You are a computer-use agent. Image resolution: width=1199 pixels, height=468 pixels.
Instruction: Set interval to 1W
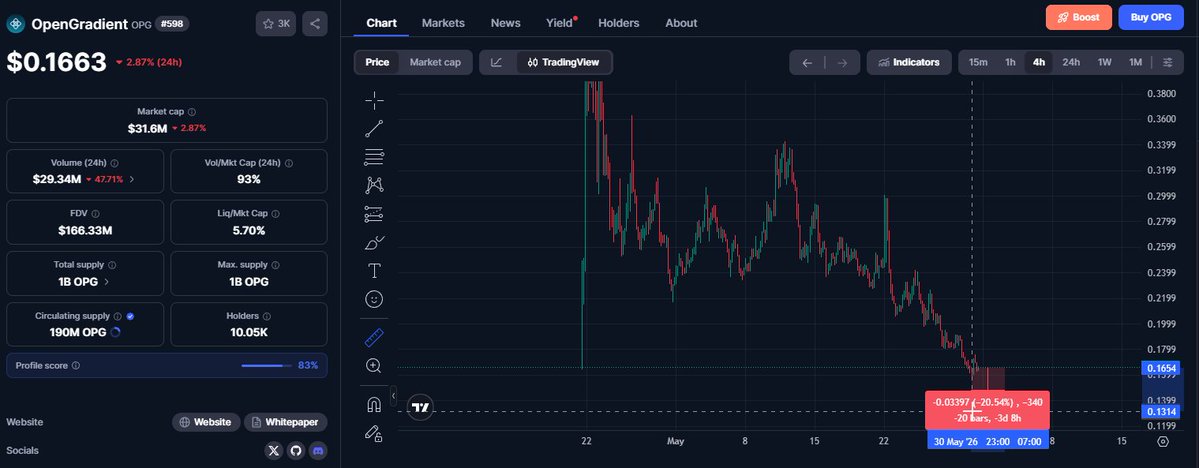[1105, 63]
